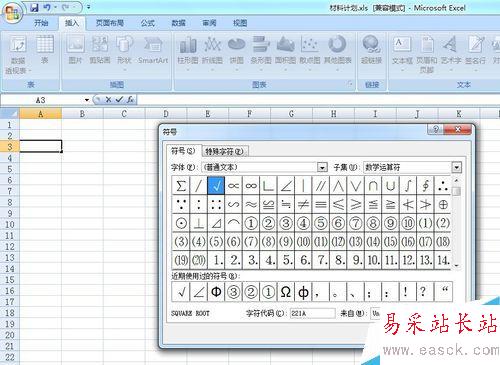The width and height of the screenshot is (500, 365).
Task: Select the parenthesized (7) symbol
Action: [x=251, y=241]
